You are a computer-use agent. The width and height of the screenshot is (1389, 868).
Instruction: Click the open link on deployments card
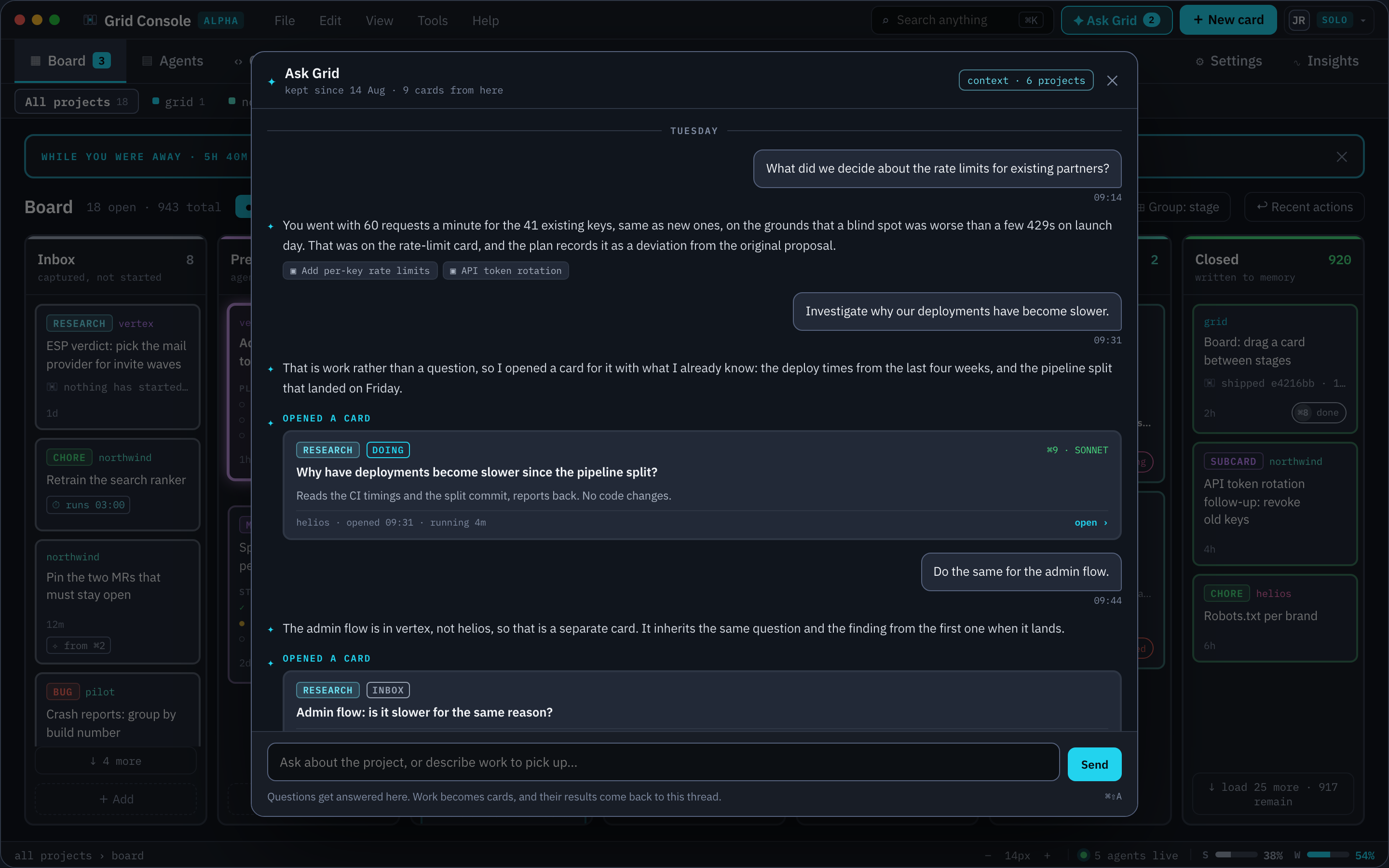point(1090,522)
